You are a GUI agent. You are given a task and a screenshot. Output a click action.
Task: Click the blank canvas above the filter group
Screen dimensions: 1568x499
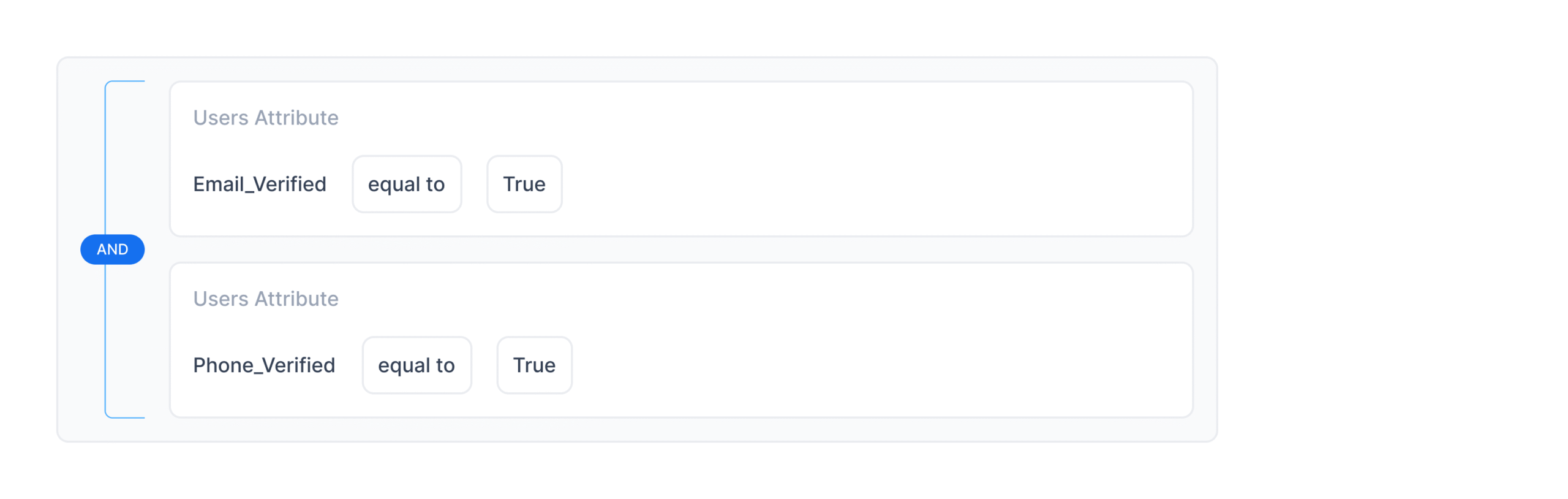[x=637, y=28]
